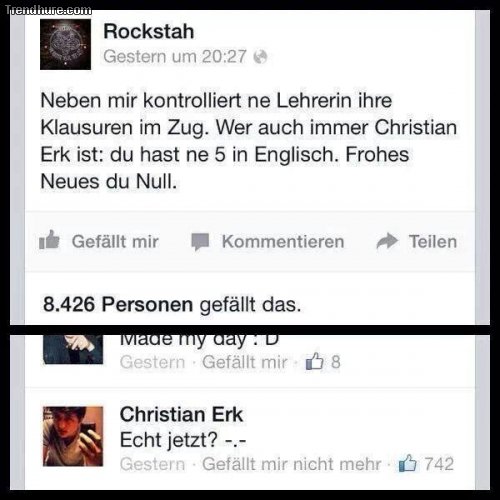This screenshot has width=500, height=500.
Task: Click the thumbs-up icon beside Gefällt mir
Action: [x=49, y=240]
